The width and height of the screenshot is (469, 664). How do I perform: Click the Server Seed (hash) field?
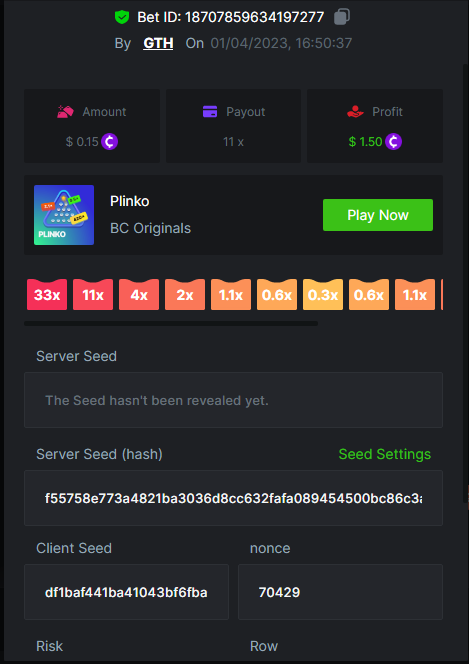(233, 498)
